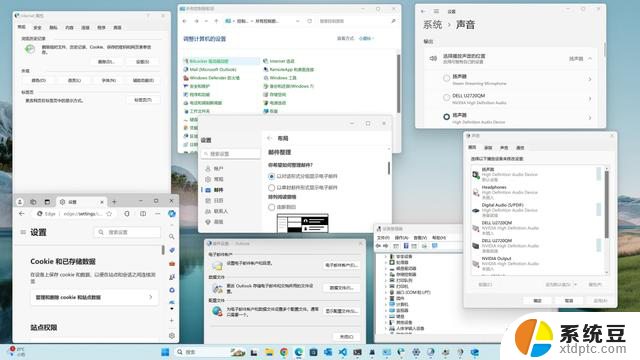The image size is (640, 360).
Task: Add an app with Edge sidebar plus
Action: click(172, 320)
